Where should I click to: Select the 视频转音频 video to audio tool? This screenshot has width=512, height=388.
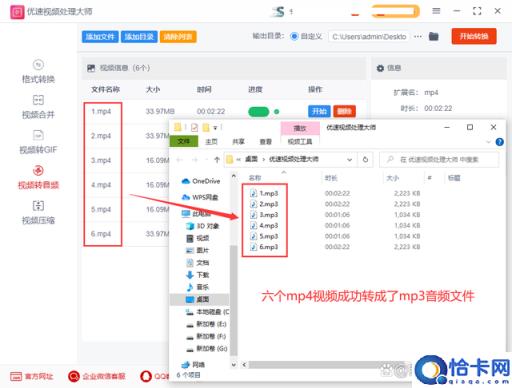[38, 177]
